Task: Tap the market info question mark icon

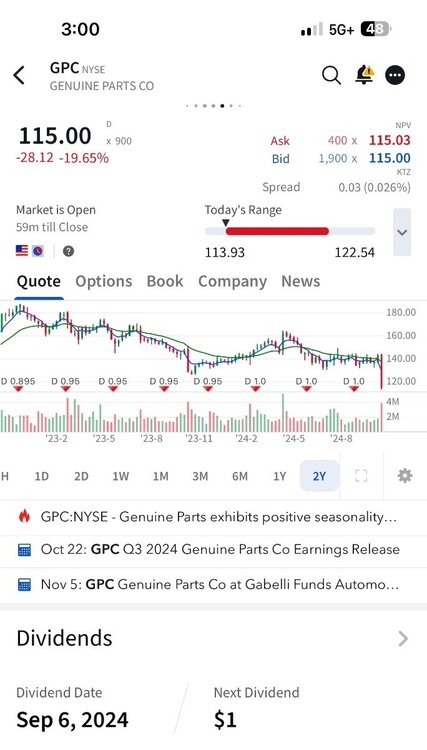Action: click(68, 251)
